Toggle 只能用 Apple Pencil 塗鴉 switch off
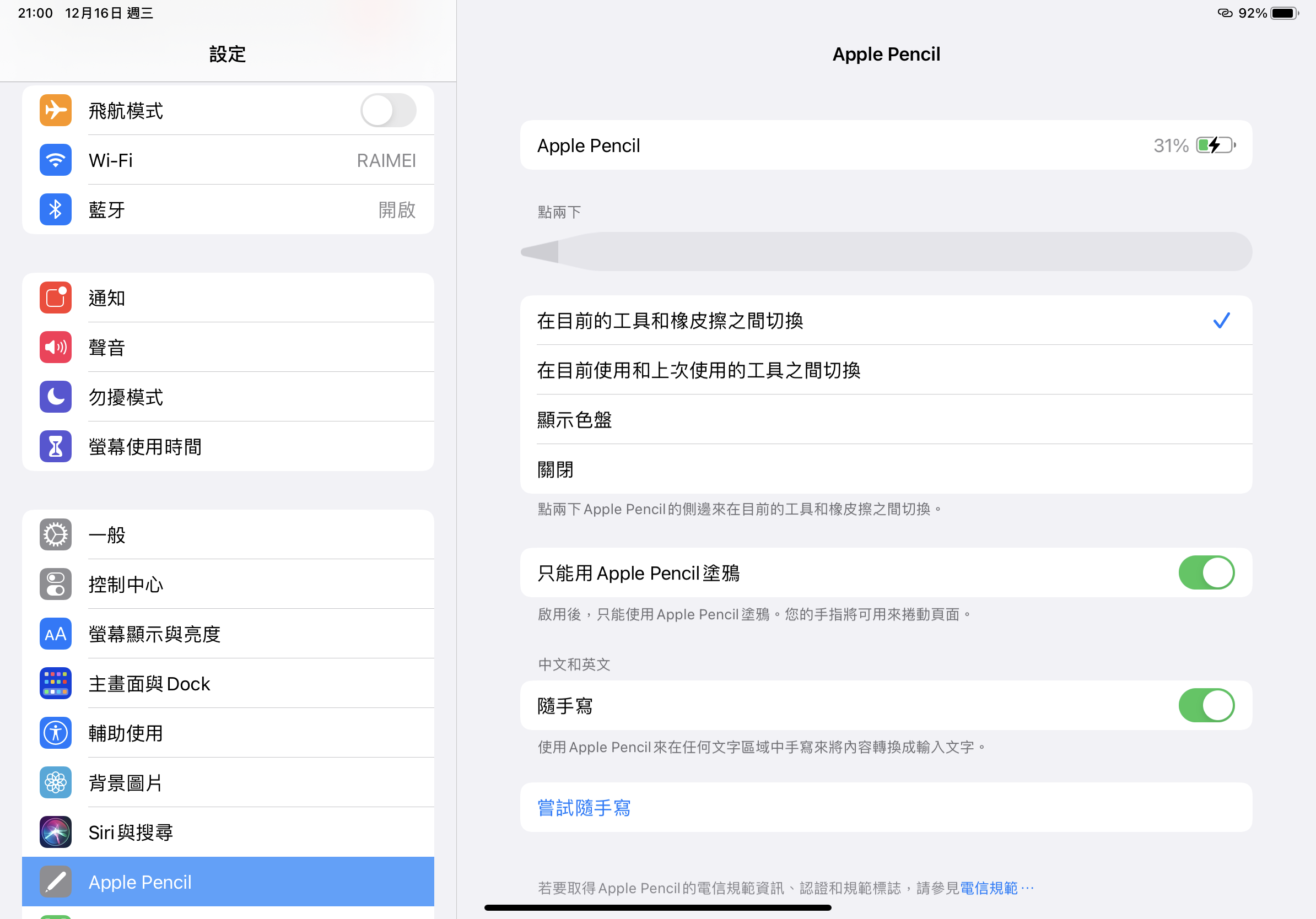 (x=1206, y=572)
